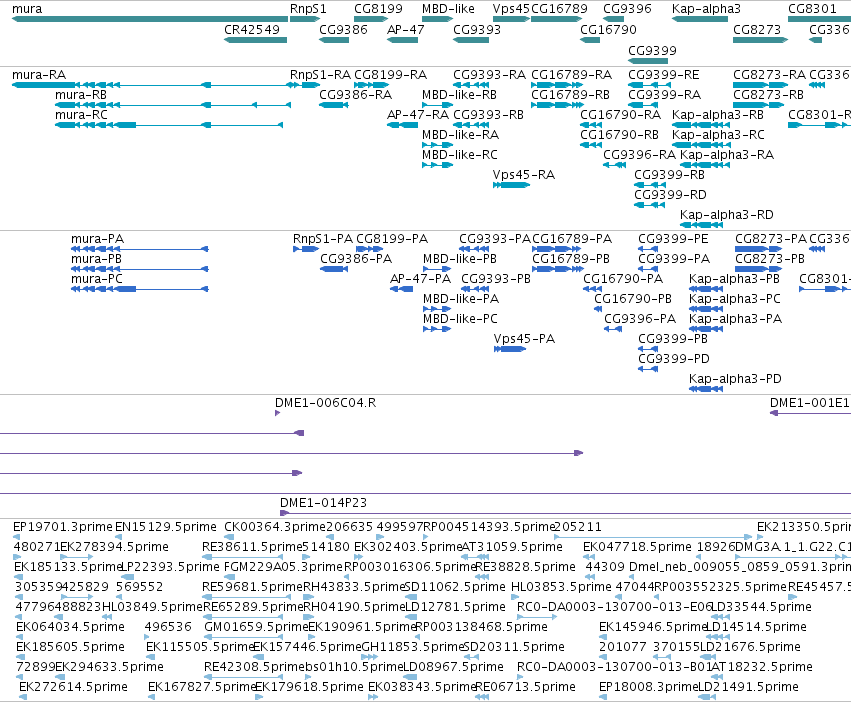Viewport: 851px width, 702px height.
Task: Click the CG9396-PA protein label
Action: coord(640,319)
